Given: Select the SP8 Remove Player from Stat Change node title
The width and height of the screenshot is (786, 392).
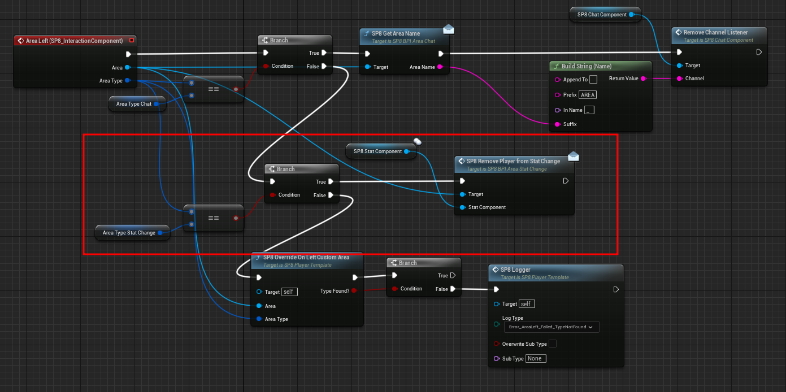Looking at the screenshot, I should pyautogui.click(x=513, y=161).
